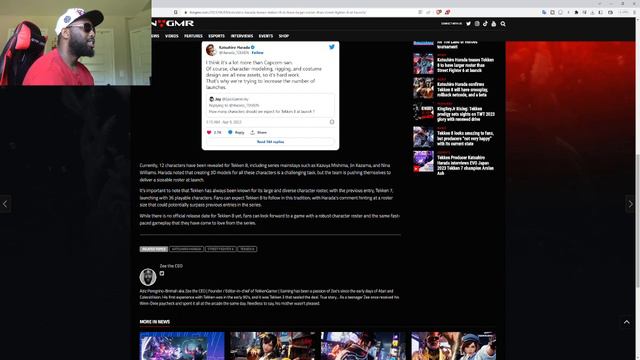The width and height of the screenshot is (640, 360).
Task: Click the Zee the CEO author avatar
Action: [148, 277]
